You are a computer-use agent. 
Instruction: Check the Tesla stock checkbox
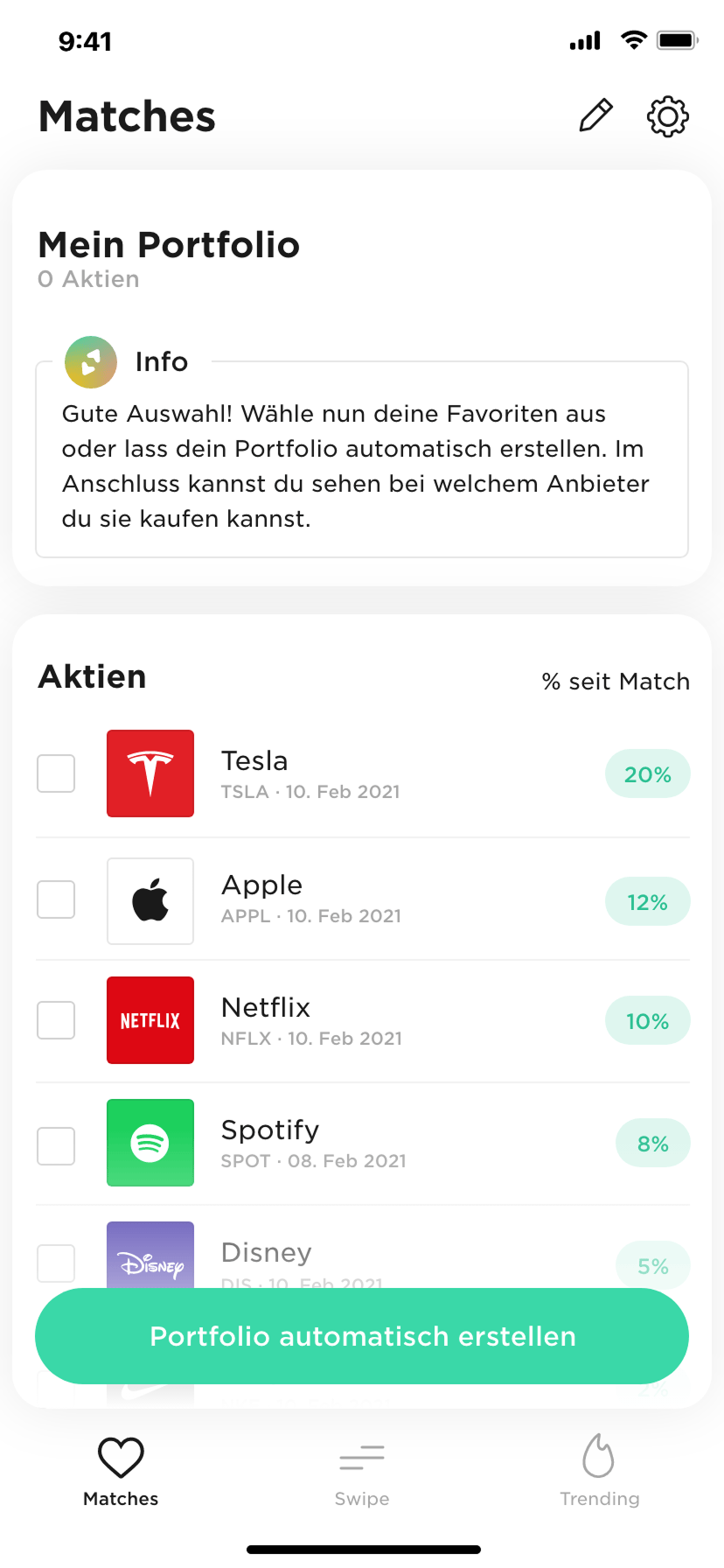pos(56,773)
